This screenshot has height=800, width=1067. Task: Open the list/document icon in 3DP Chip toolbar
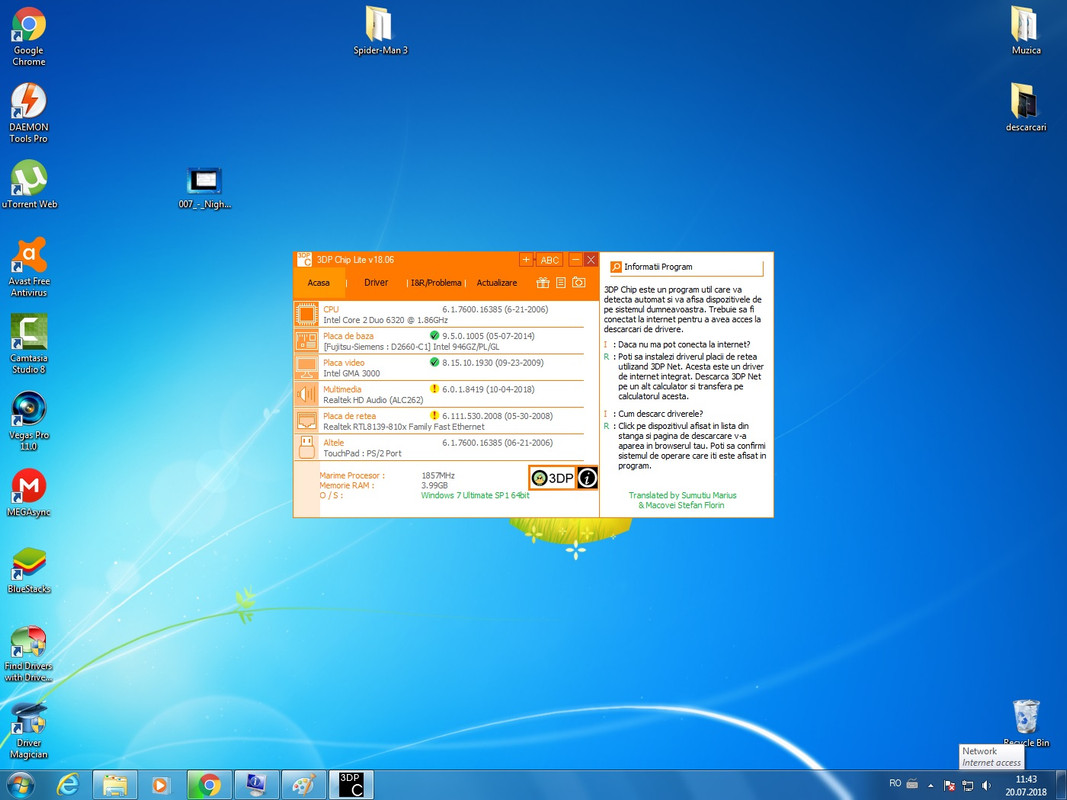point(561,282)
